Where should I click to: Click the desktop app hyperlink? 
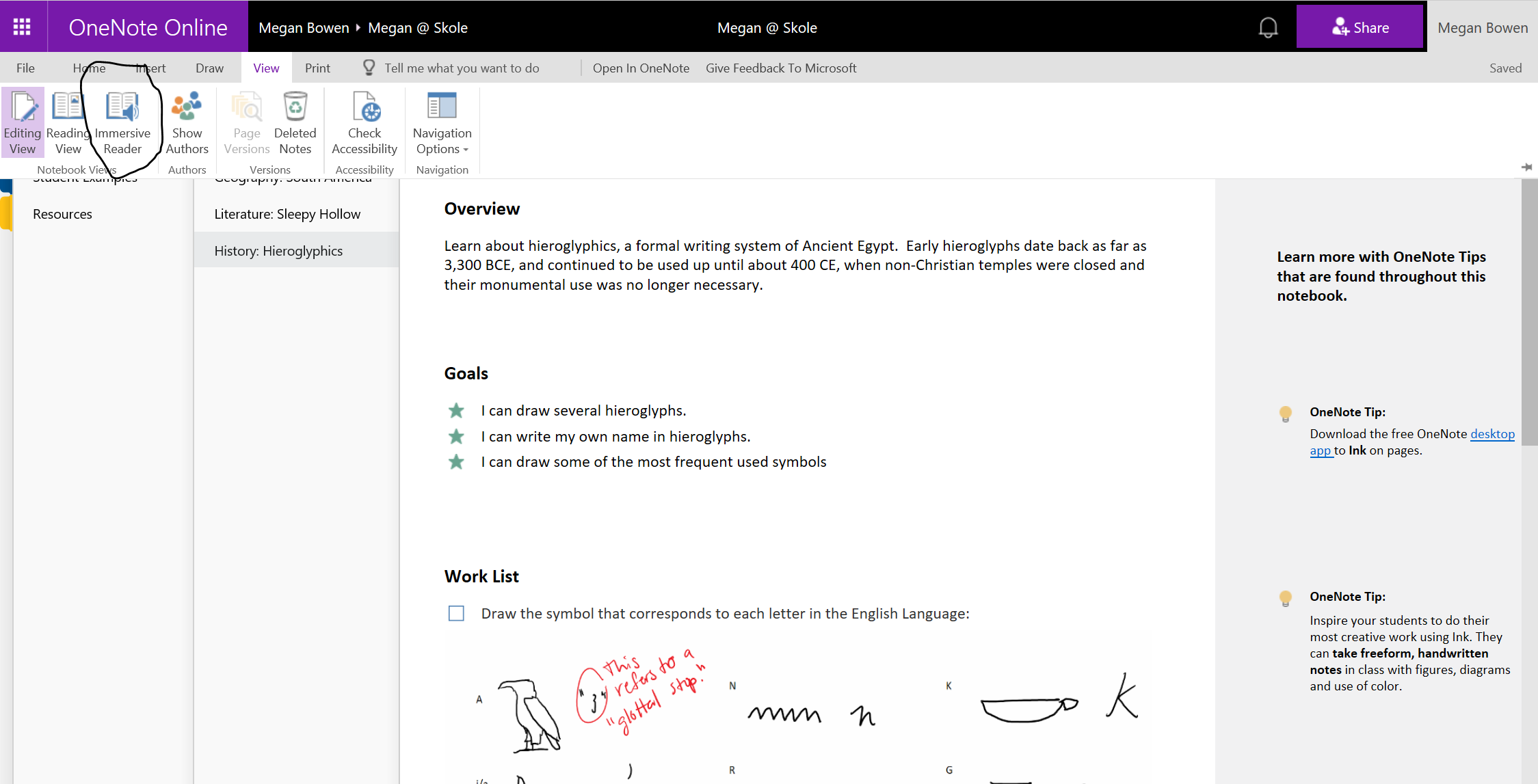(1492, 434)
